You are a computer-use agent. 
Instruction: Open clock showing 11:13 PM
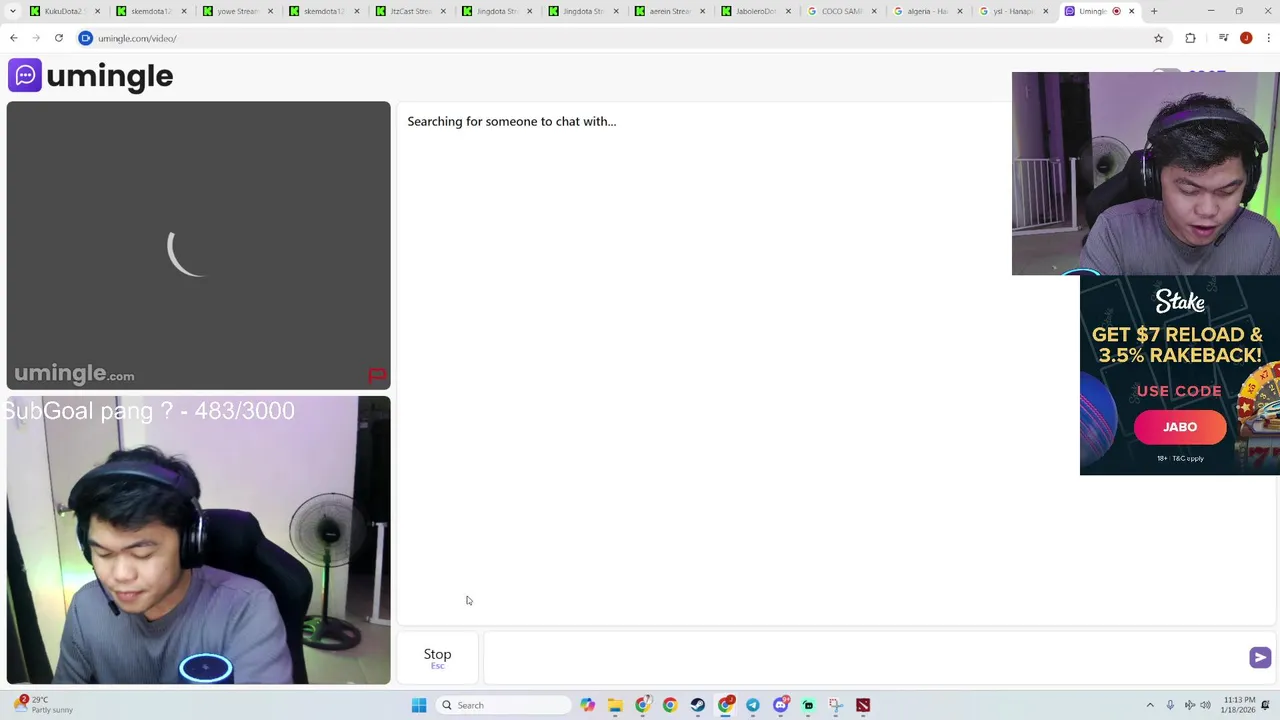coord(1239,705)
